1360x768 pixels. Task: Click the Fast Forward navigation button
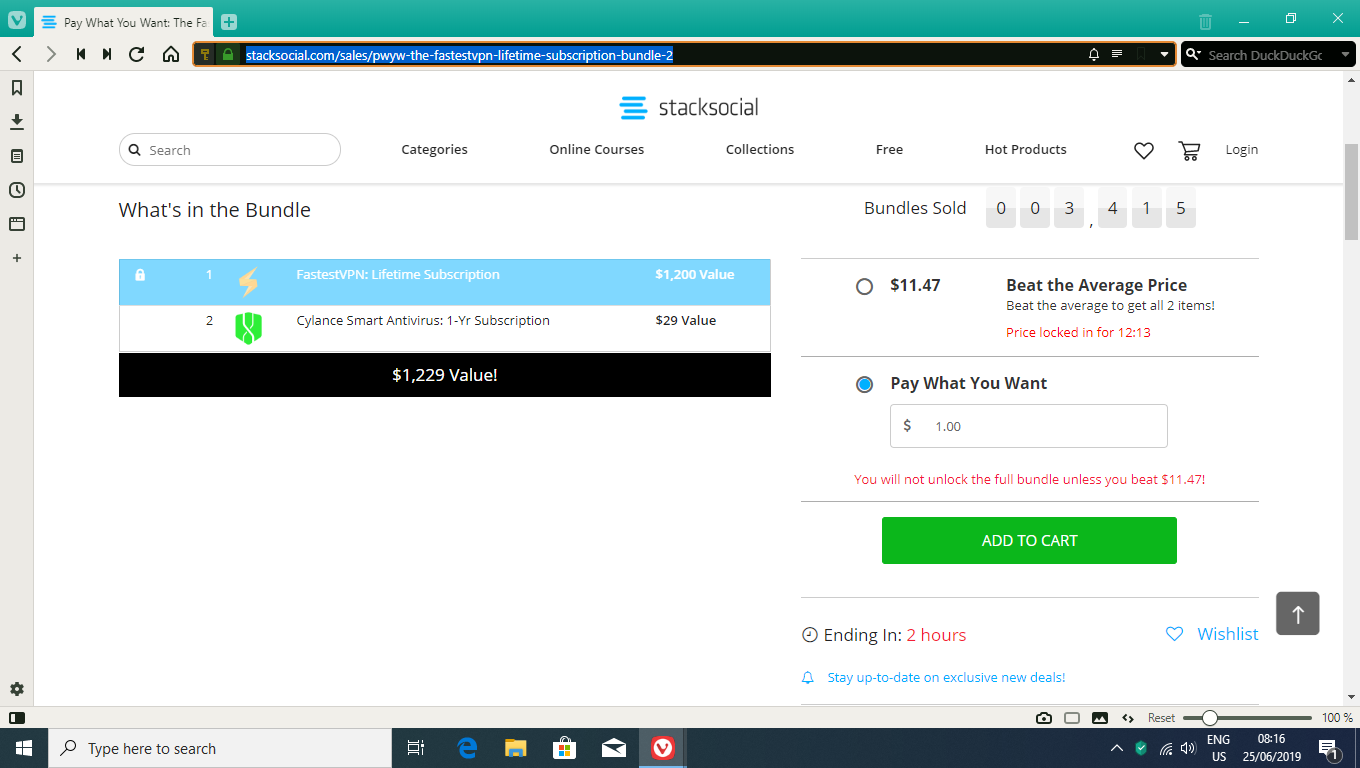click(107, 54)
